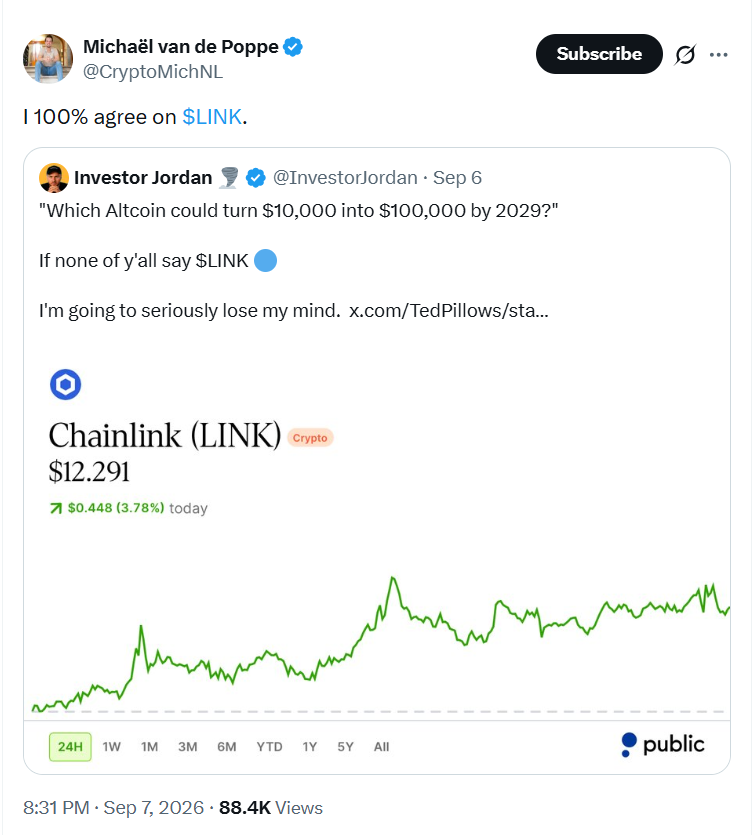The width and height of the screenshot is (755, 835).
Task: Open the $LINK cashtag link
Action: [212, 117]
